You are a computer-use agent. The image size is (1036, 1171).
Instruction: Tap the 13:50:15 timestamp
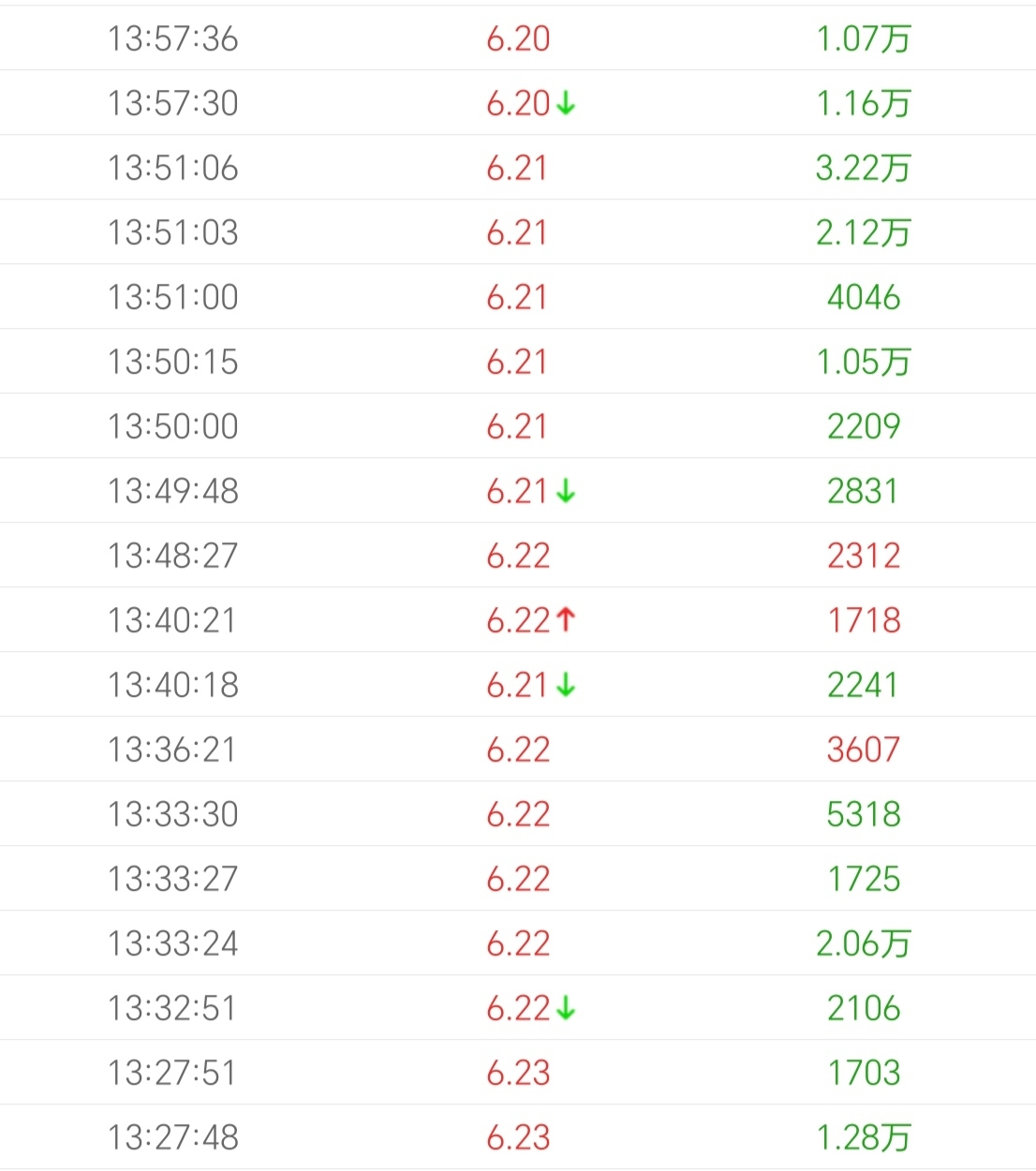point(173,362)
